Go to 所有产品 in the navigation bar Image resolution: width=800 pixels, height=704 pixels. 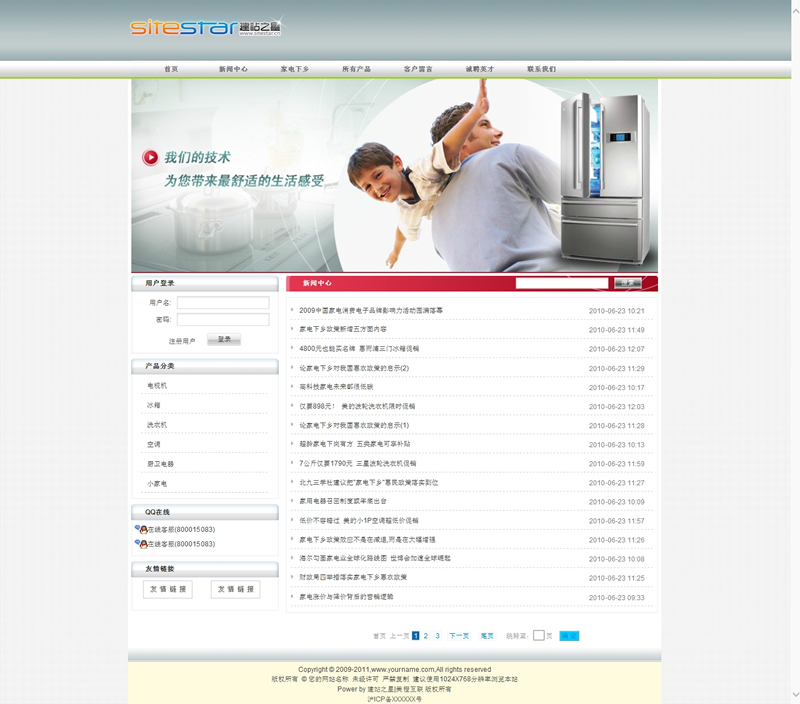coord(356,69)
